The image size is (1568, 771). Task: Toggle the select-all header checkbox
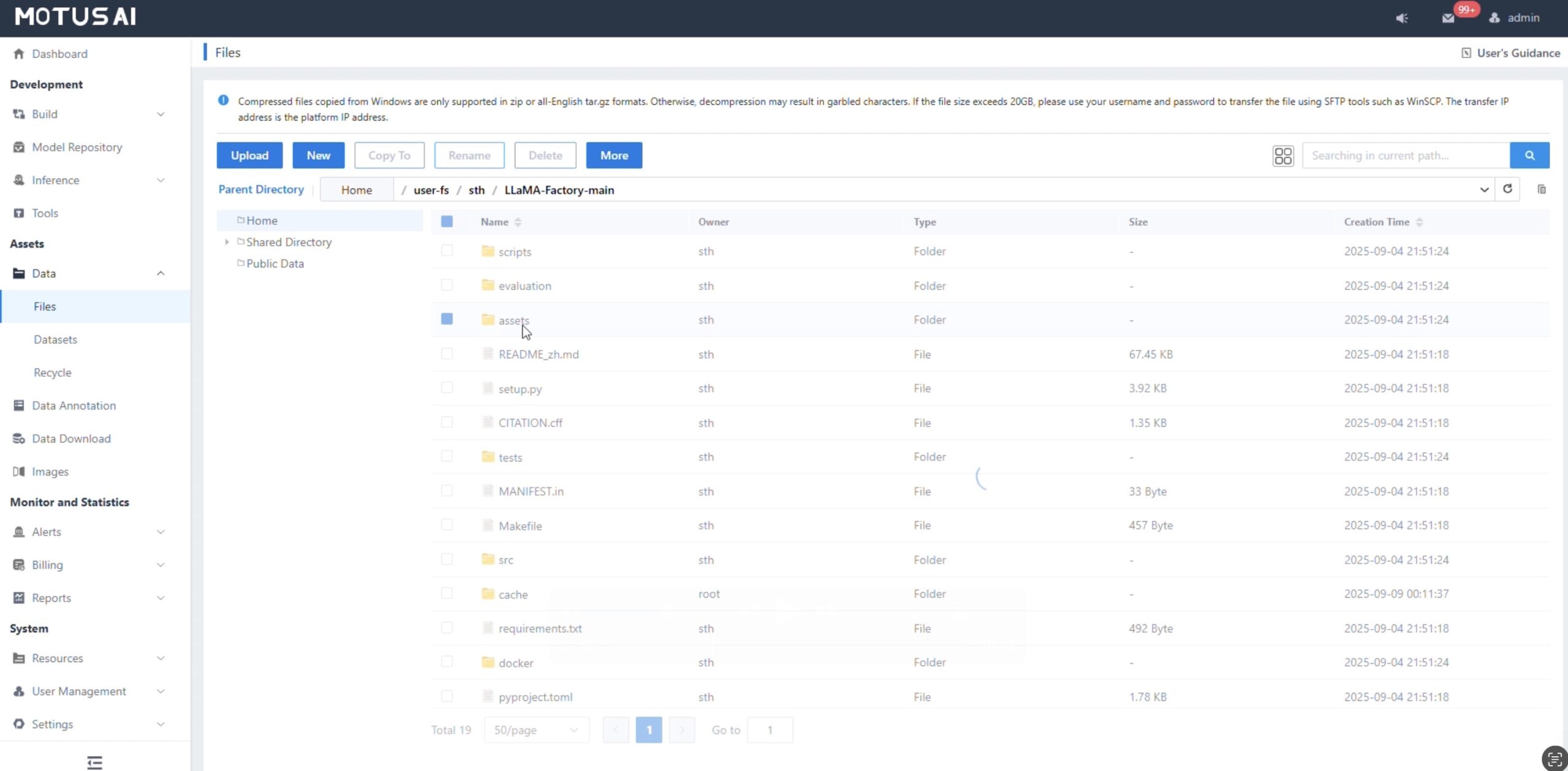[x=447, y=222]
